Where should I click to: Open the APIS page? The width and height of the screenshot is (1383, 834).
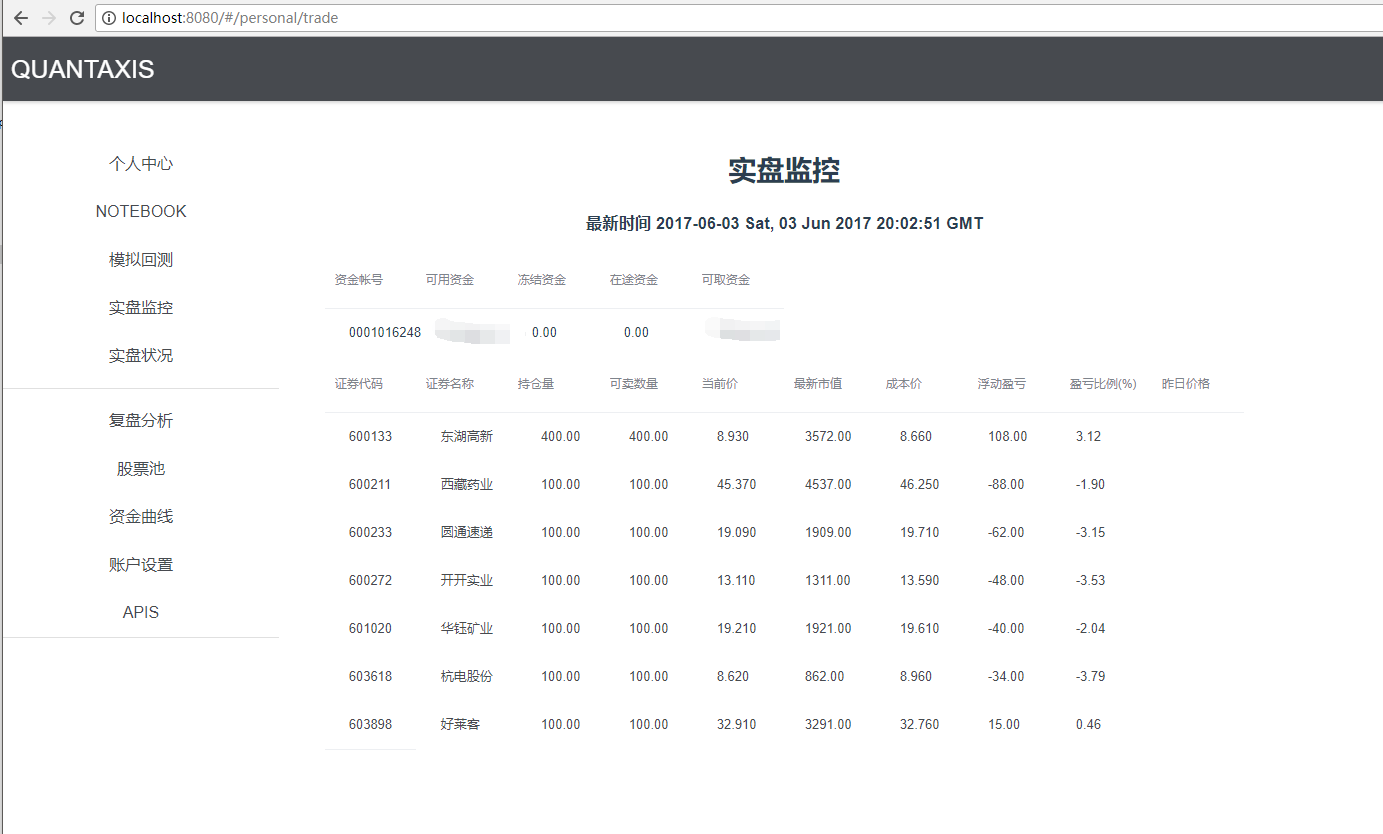[140, 611]
